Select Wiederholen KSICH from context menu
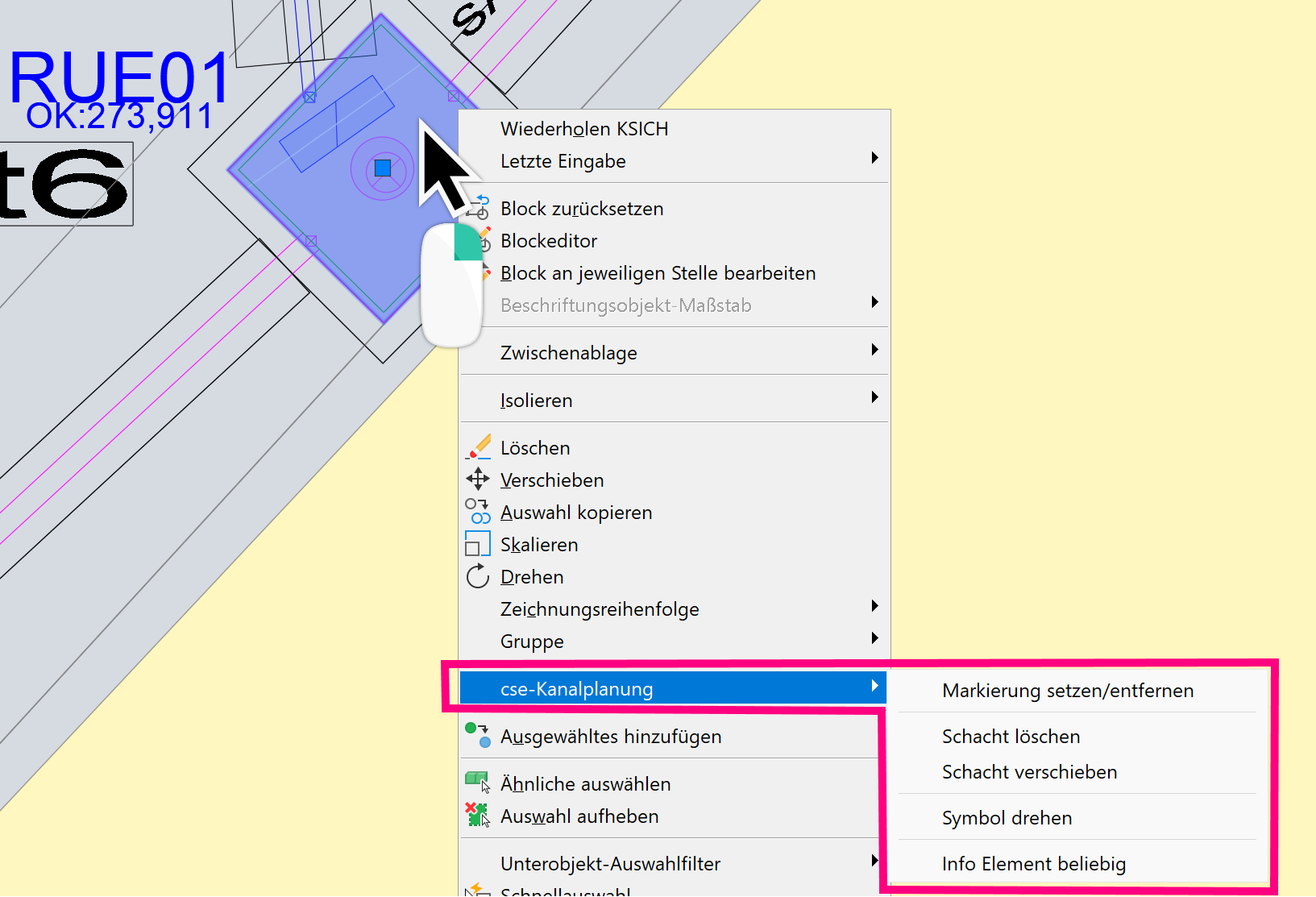Screen dimensions: 1316x897 point(584,129)
